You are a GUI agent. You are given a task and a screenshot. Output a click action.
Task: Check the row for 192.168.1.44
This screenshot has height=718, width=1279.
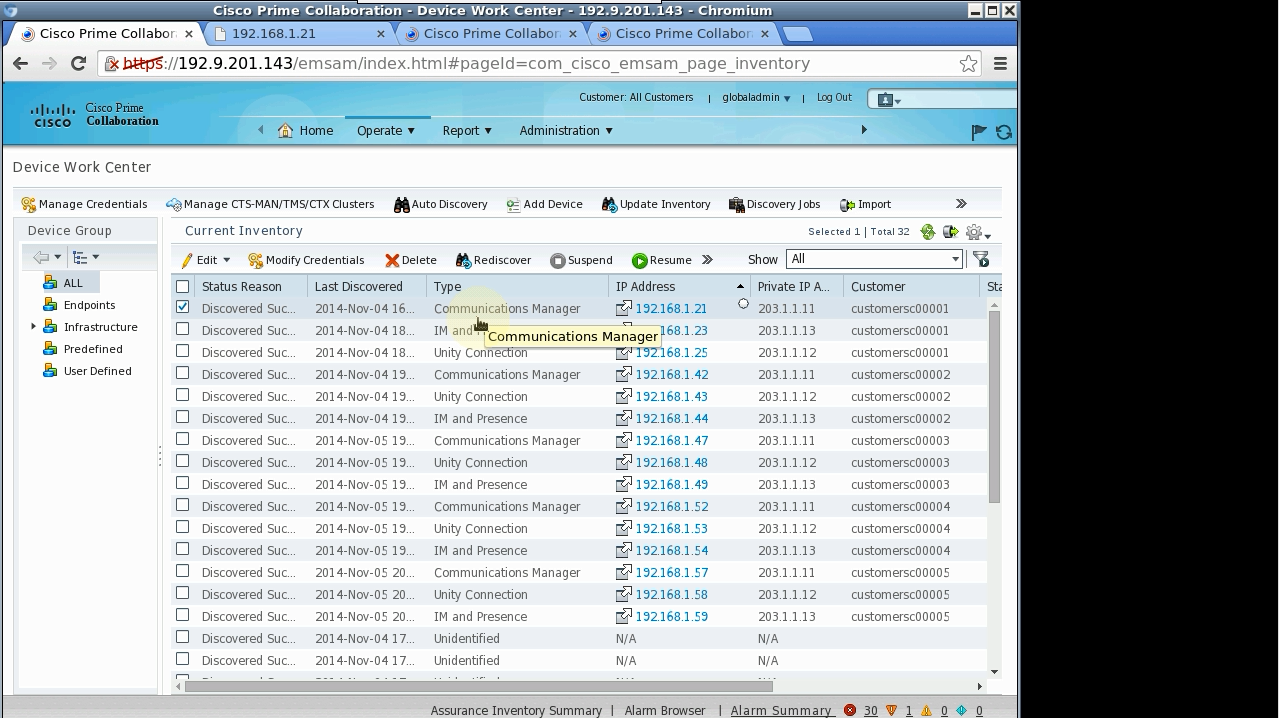point(182,417)
